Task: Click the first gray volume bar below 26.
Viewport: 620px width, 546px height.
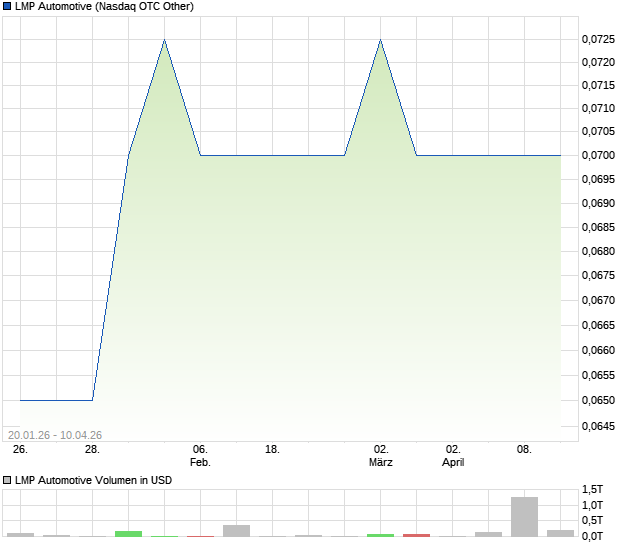Action: point(21,535)
